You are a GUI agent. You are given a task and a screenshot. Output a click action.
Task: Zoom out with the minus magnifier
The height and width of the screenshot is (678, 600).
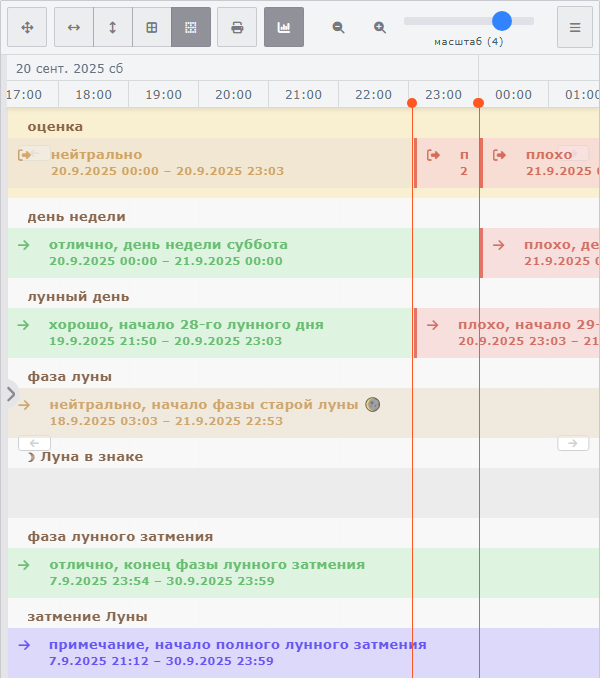[339, 28]
